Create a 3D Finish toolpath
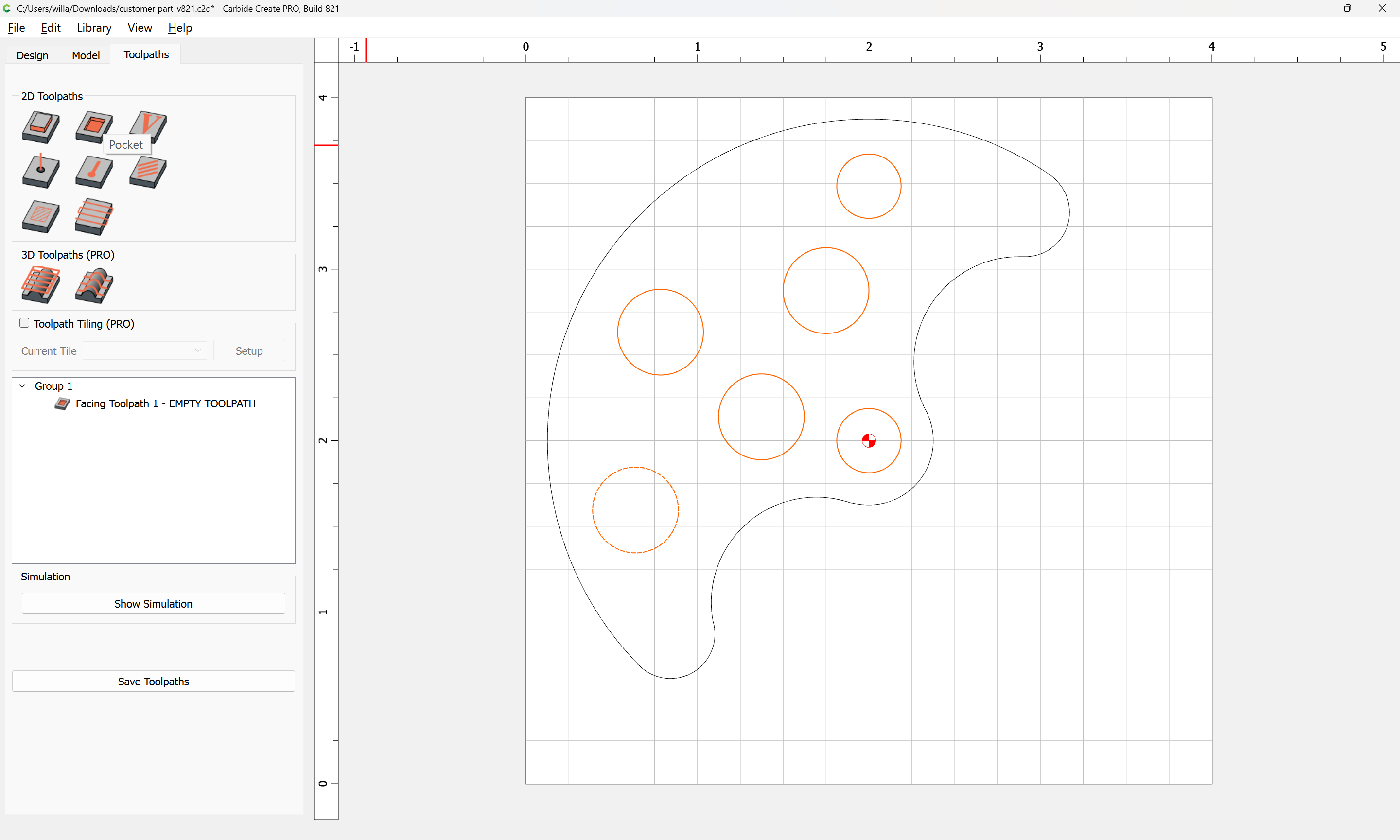1400x840 pixels. point(94,285)
